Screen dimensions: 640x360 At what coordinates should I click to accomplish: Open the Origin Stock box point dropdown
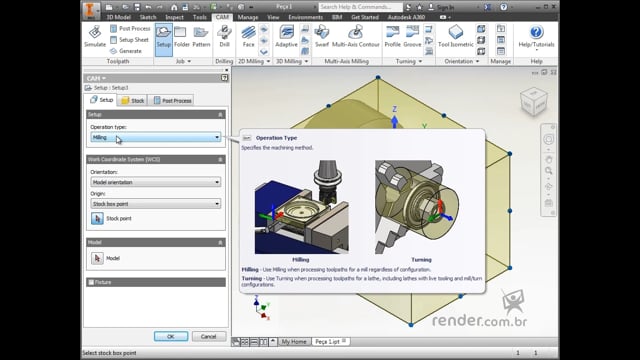click(156, 204)
